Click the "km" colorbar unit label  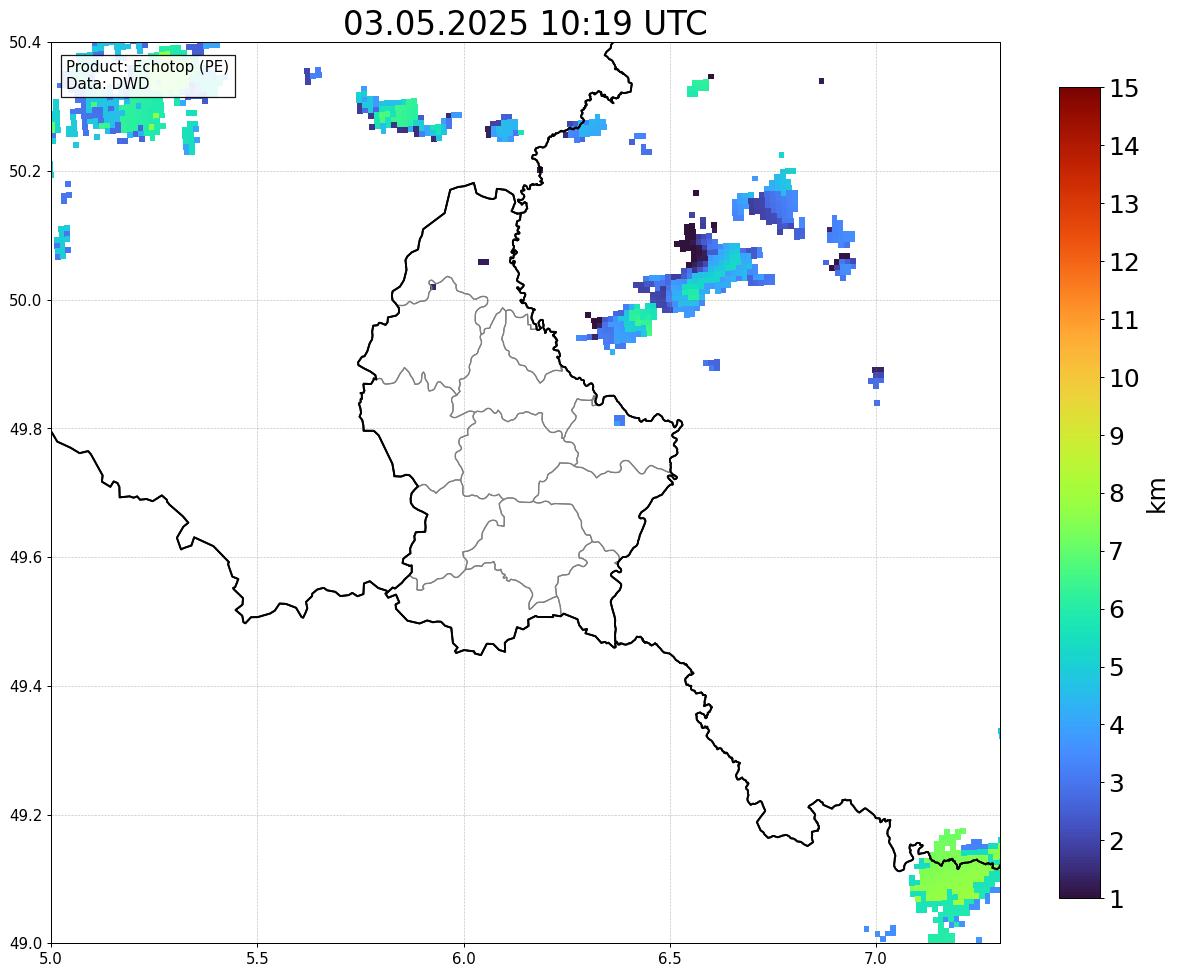tap(1157, 495)
